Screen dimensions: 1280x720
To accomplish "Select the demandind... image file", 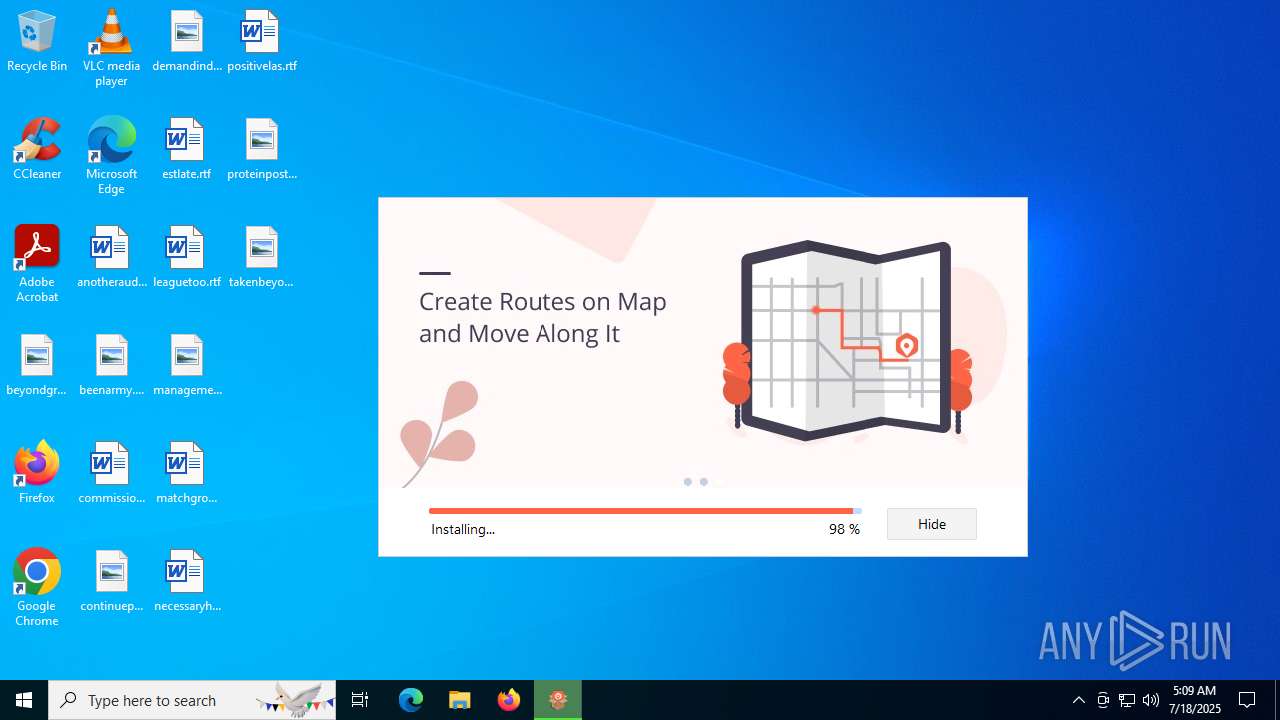I will 187,42.
